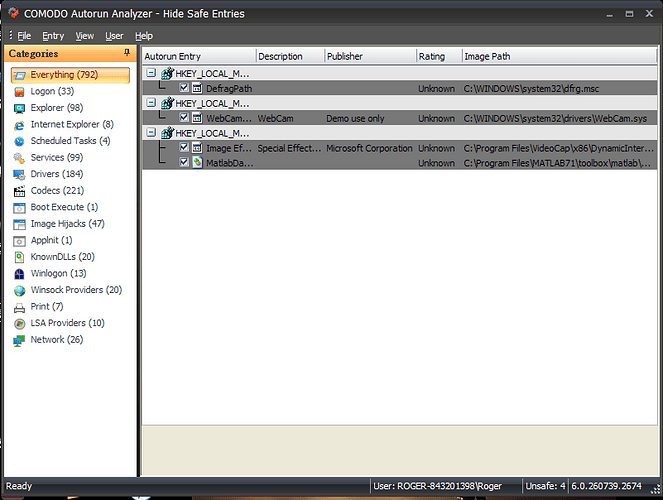Sort by Autorun Entry column header
663x500 pixels.
(x=199, y=56)
